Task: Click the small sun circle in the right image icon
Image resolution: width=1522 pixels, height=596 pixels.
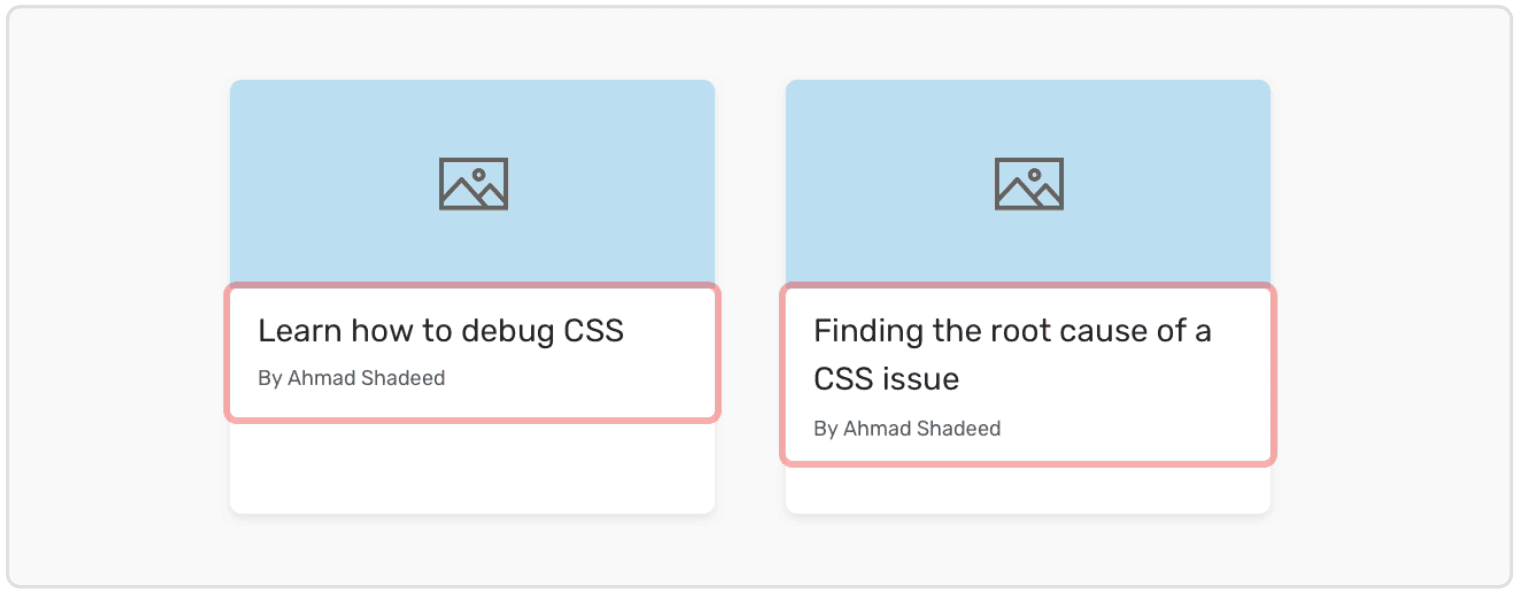Action: (x=1035, y=174)
